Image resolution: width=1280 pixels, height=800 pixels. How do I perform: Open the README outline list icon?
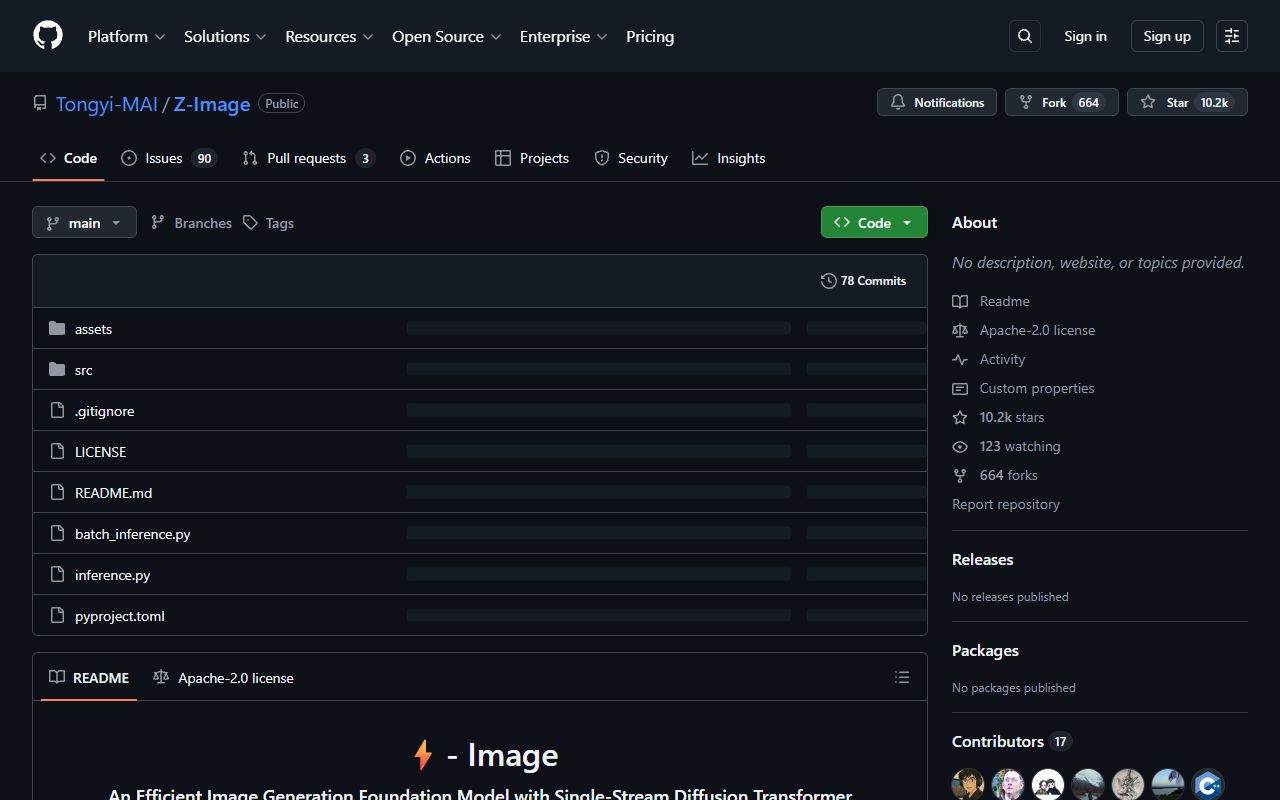coord(901,677)
